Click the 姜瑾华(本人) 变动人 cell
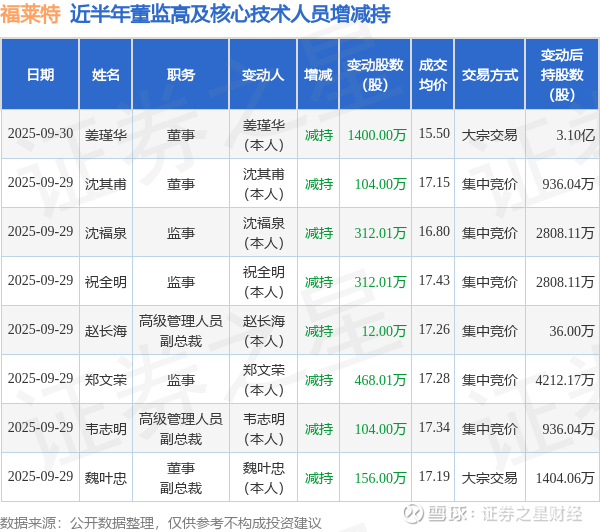 (264, 135)
